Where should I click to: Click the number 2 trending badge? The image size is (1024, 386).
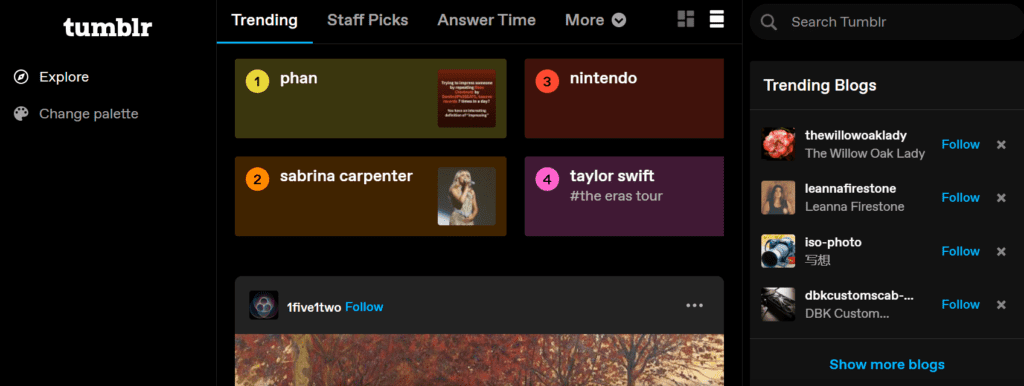tap(257, 179)
